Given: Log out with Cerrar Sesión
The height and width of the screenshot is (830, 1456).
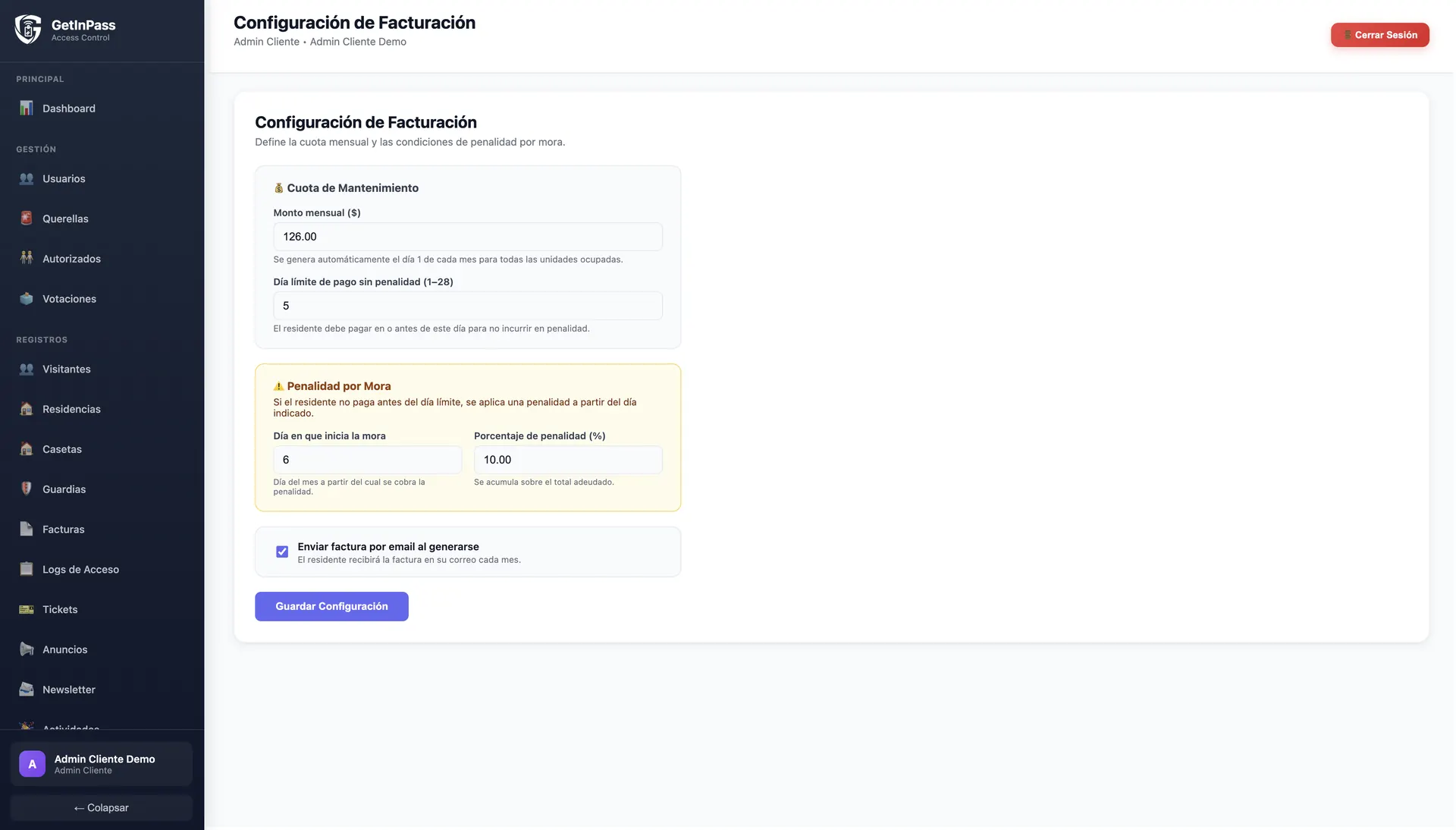Looking at the screenshot, I should [x=1379, y=35].
